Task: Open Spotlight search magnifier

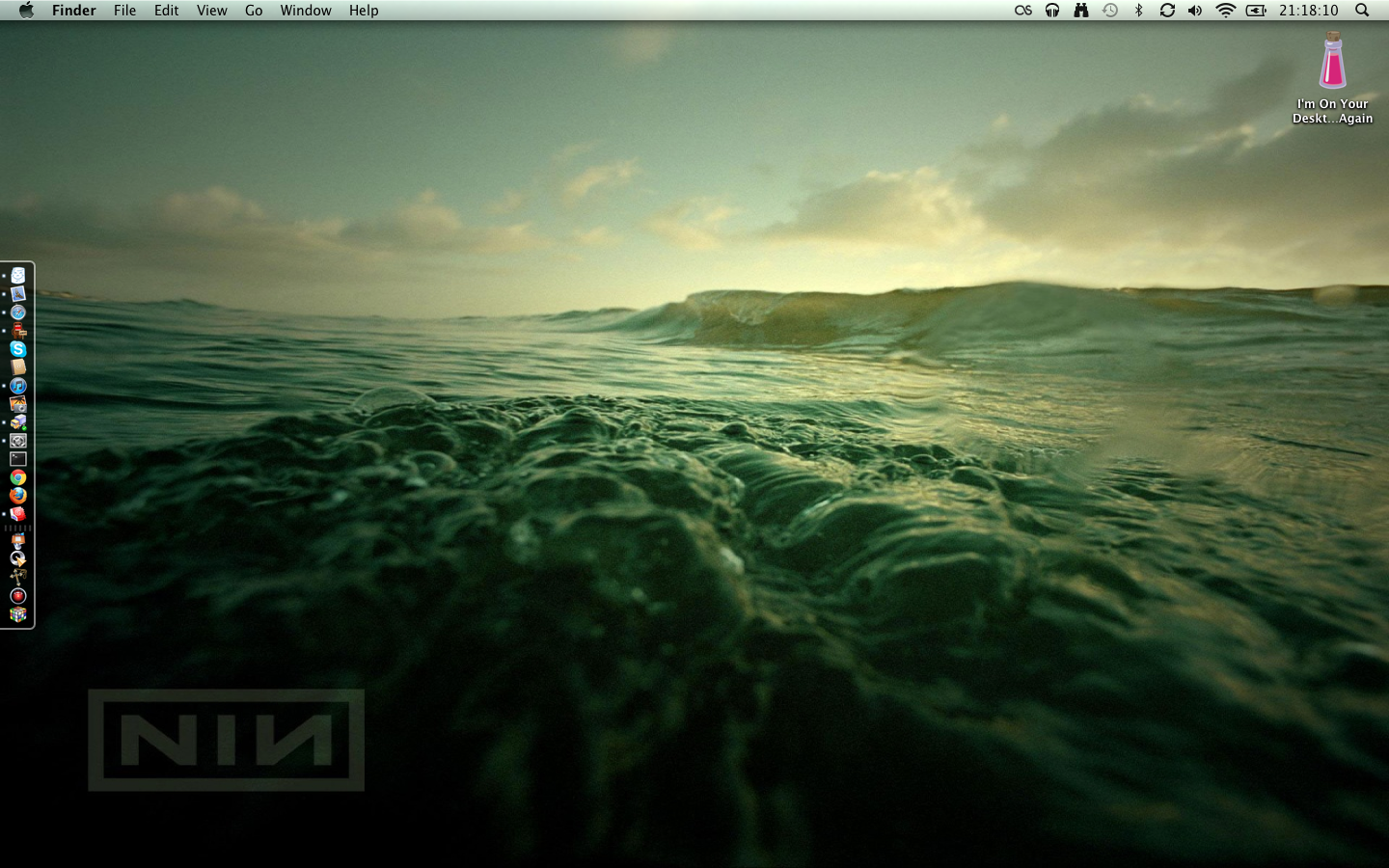Action: coord(1362,11)
